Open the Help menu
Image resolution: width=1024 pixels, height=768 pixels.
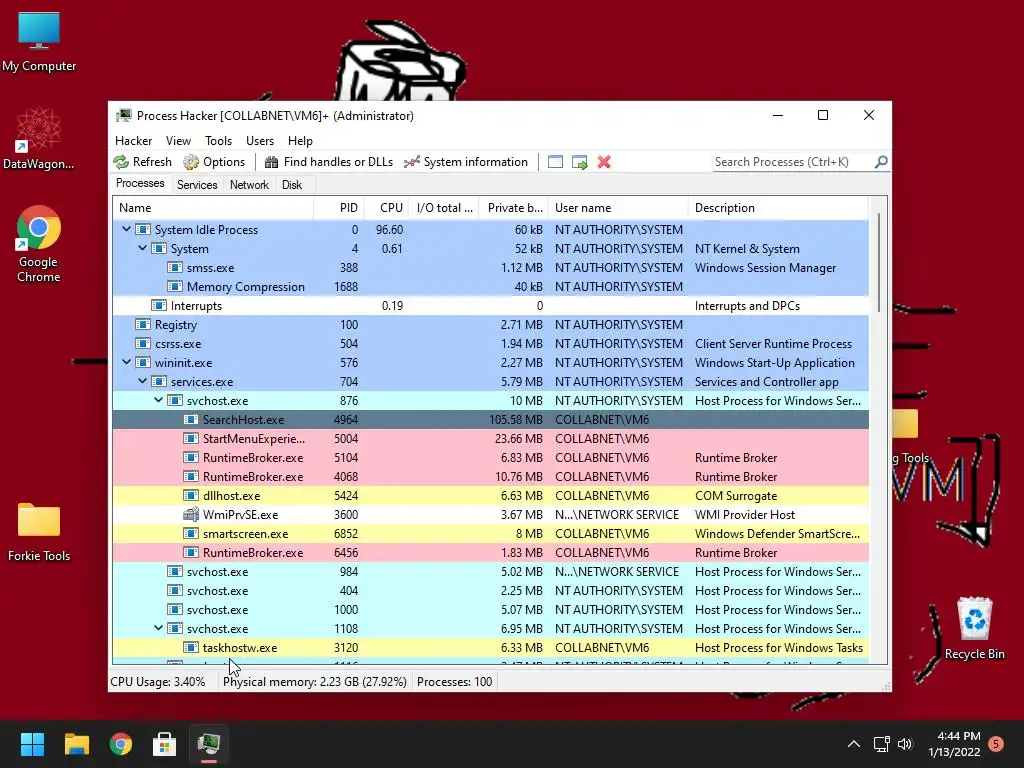coord(300,141)
